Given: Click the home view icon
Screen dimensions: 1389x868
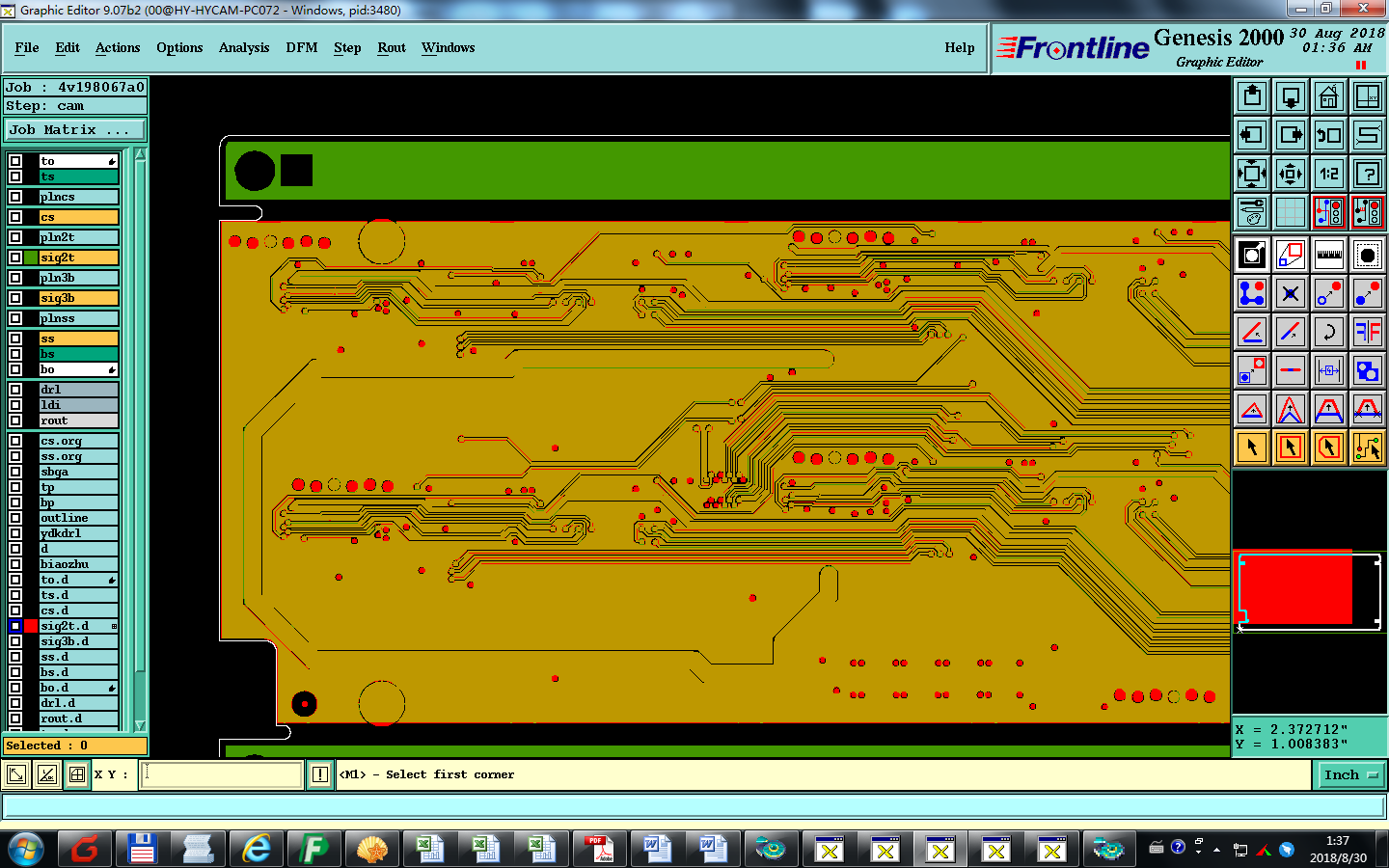Looking at the screenshot, I should (1329, 96).
